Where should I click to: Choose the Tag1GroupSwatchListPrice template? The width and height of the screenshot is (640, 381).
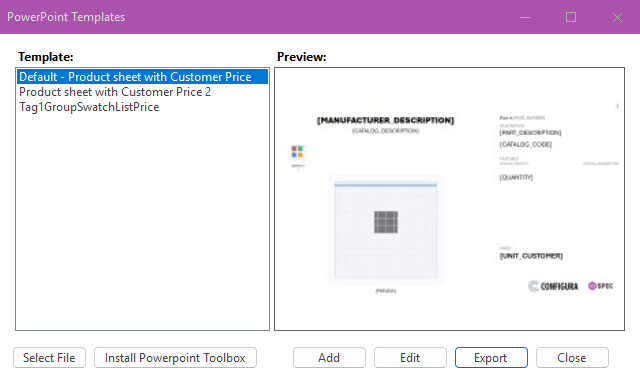point(142,107)
